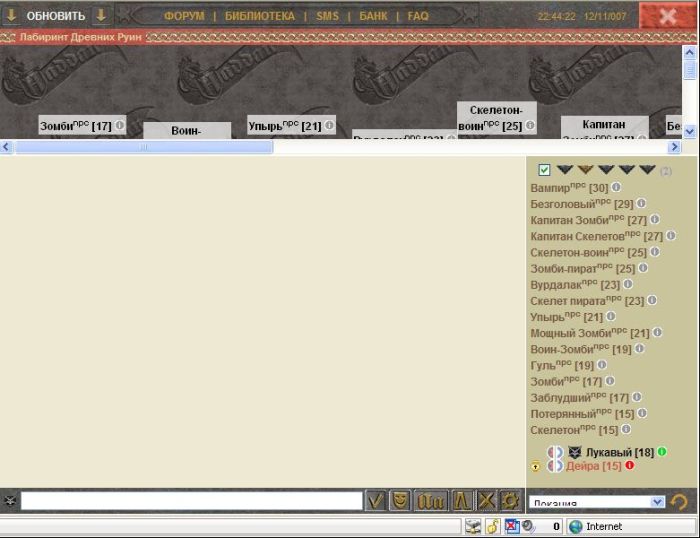
Task: Click the horizontal scrollbar thumb under the map
Action: point(144,147)
